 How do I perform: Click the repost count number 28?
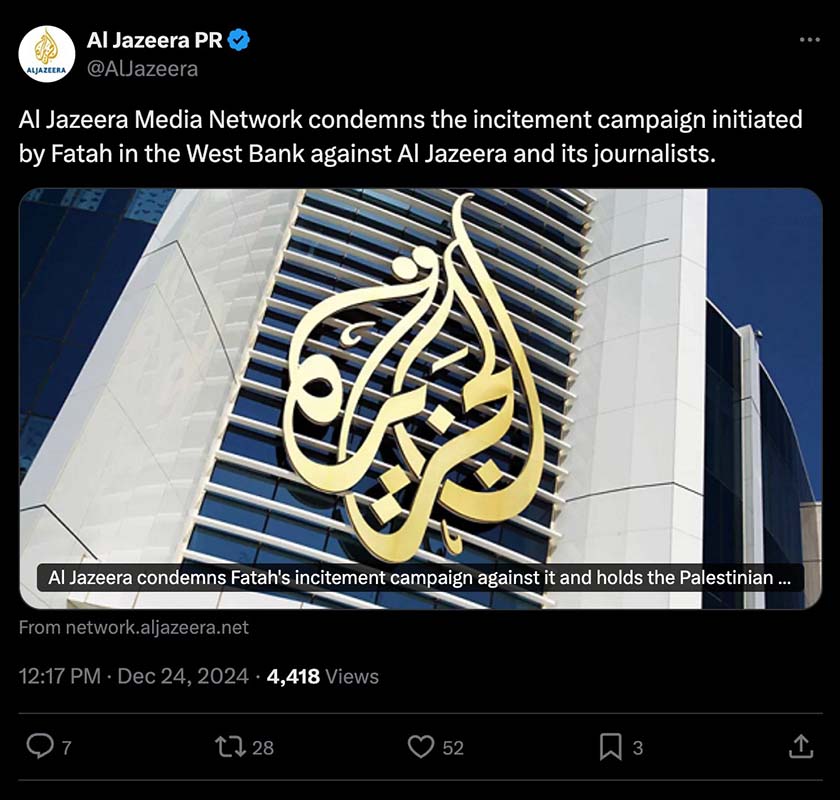coord(262,747)
